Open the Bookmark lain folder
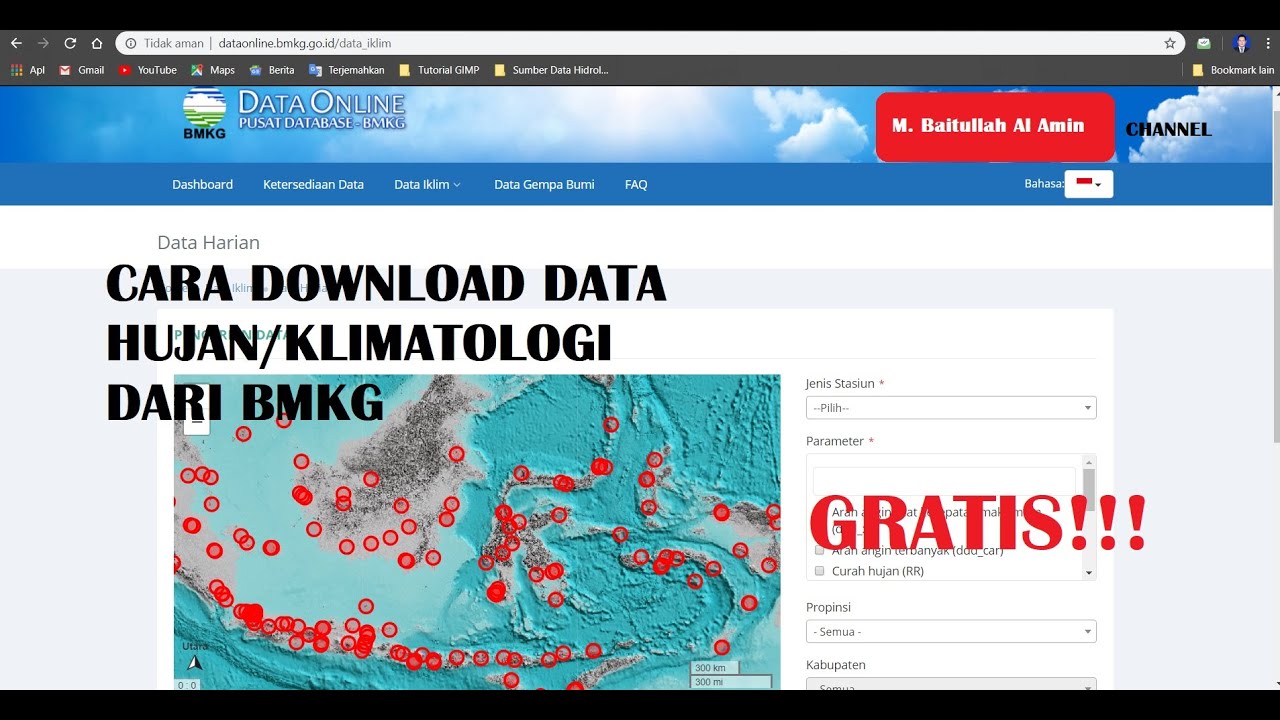1280x720 pixels. [1233, 70]
